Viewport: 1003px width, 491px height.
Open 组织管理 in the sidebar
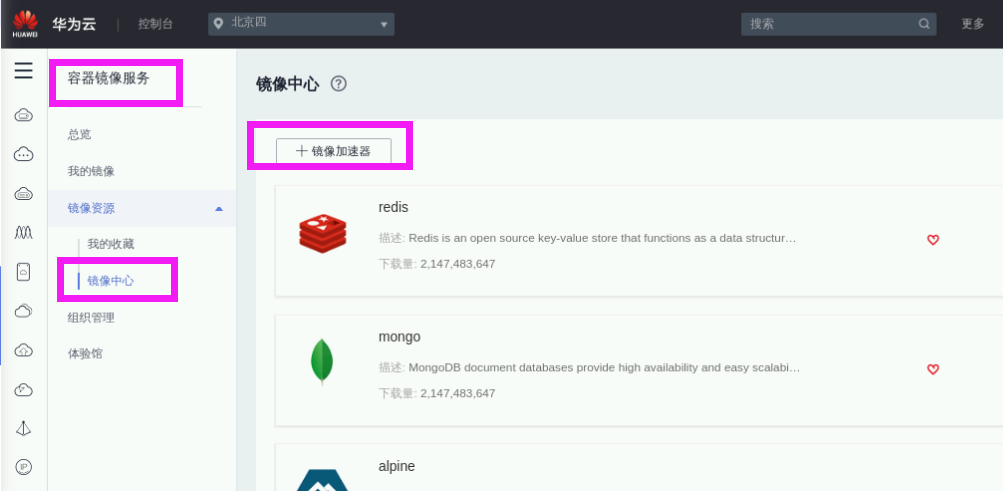click(91, 318)
